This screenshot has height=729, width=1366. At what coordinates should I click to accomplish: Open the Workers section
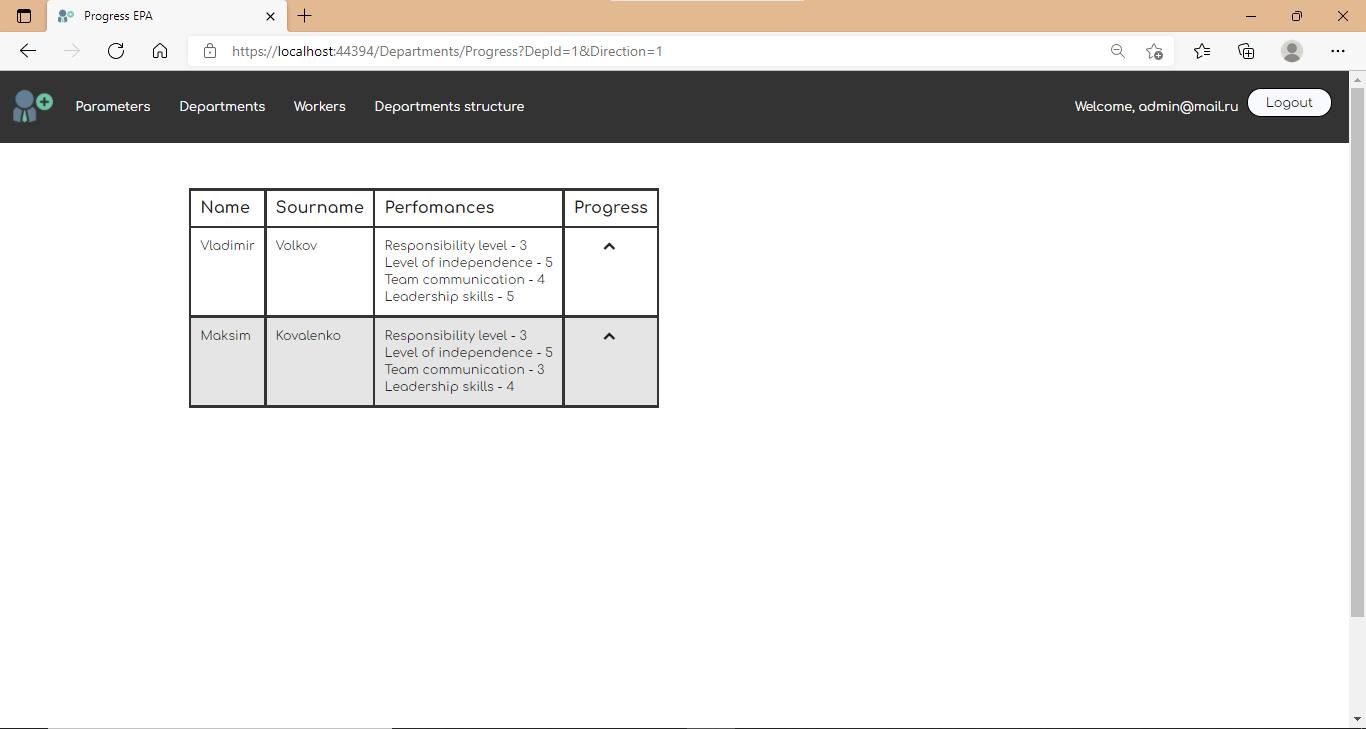(320, 106)
